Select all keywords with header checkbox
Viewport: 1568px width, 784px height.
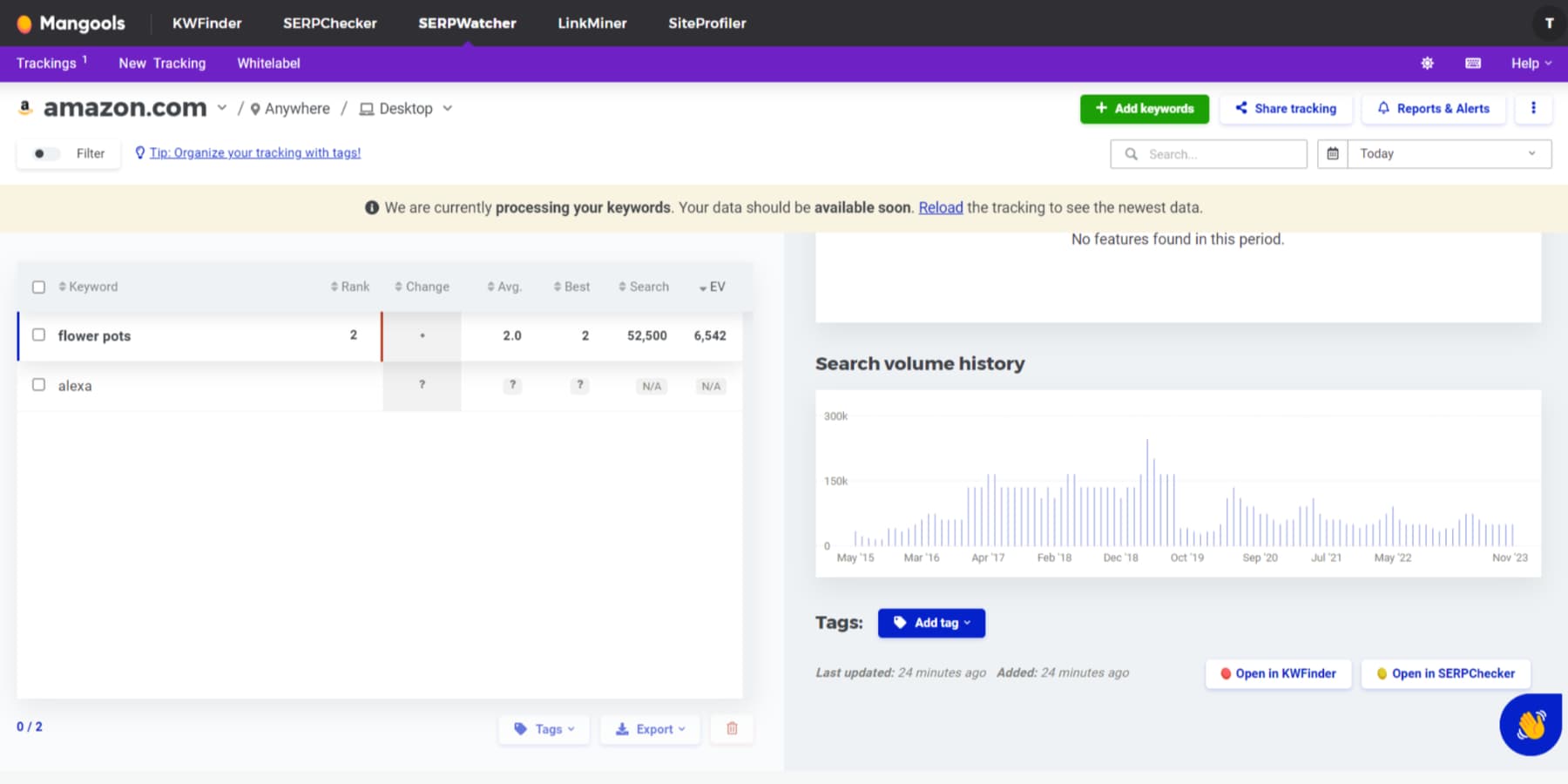38,286
